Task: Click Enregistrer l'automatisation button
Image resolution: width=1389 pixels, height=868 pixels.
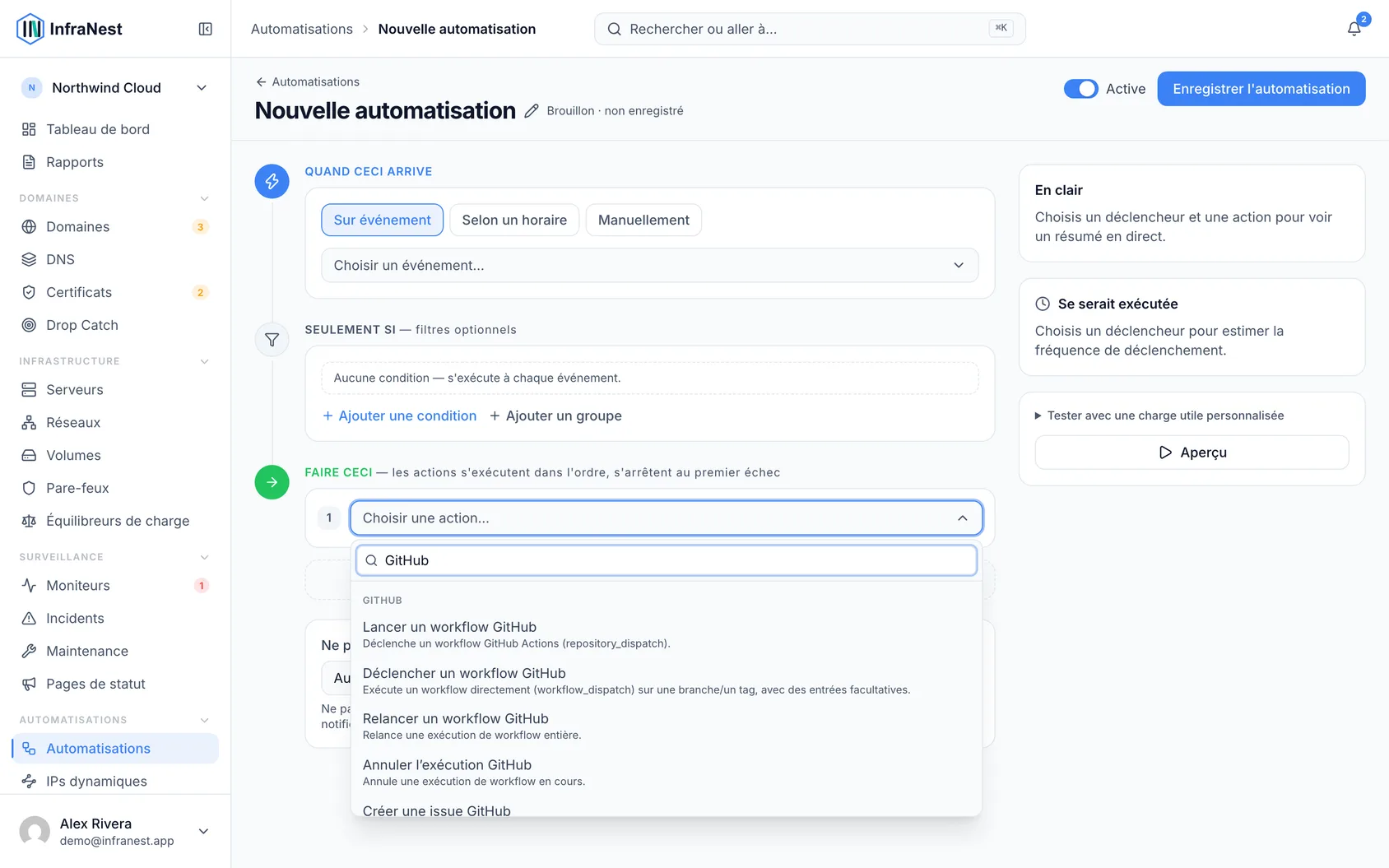Action: click(x=1261, y=89)
